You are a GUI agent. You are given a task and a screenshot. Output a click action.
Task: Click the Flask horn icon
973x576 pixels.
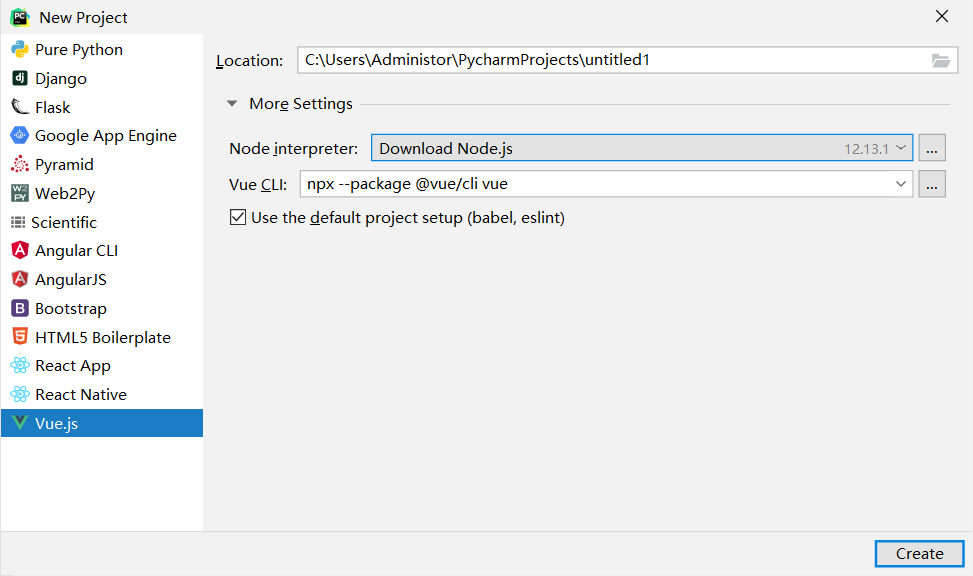pos(20,107)
